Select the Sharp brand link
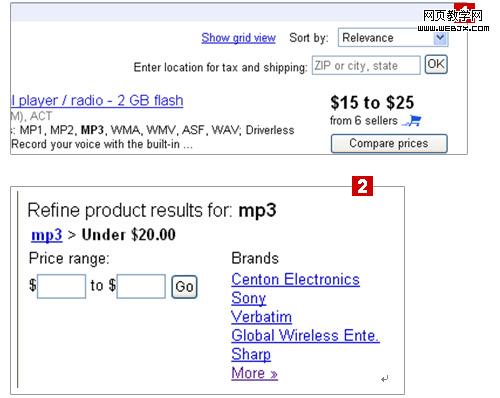This screenshot has height=398, width=500. point(251,354)
